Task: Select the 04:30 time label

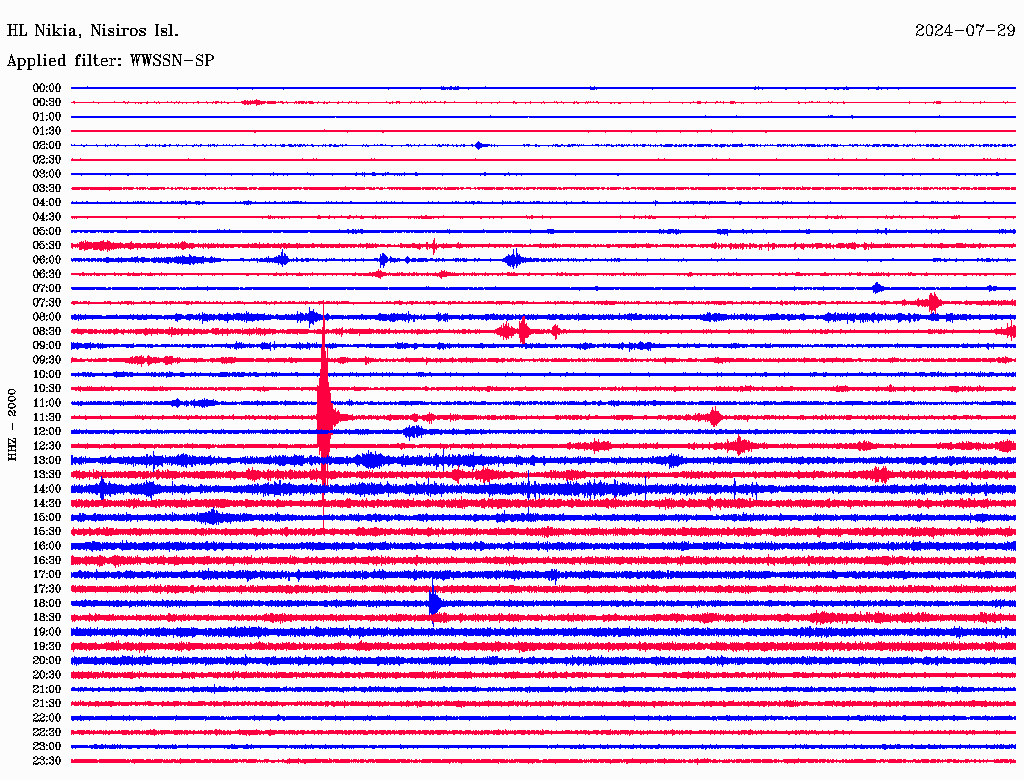Action: coord(47,217)
